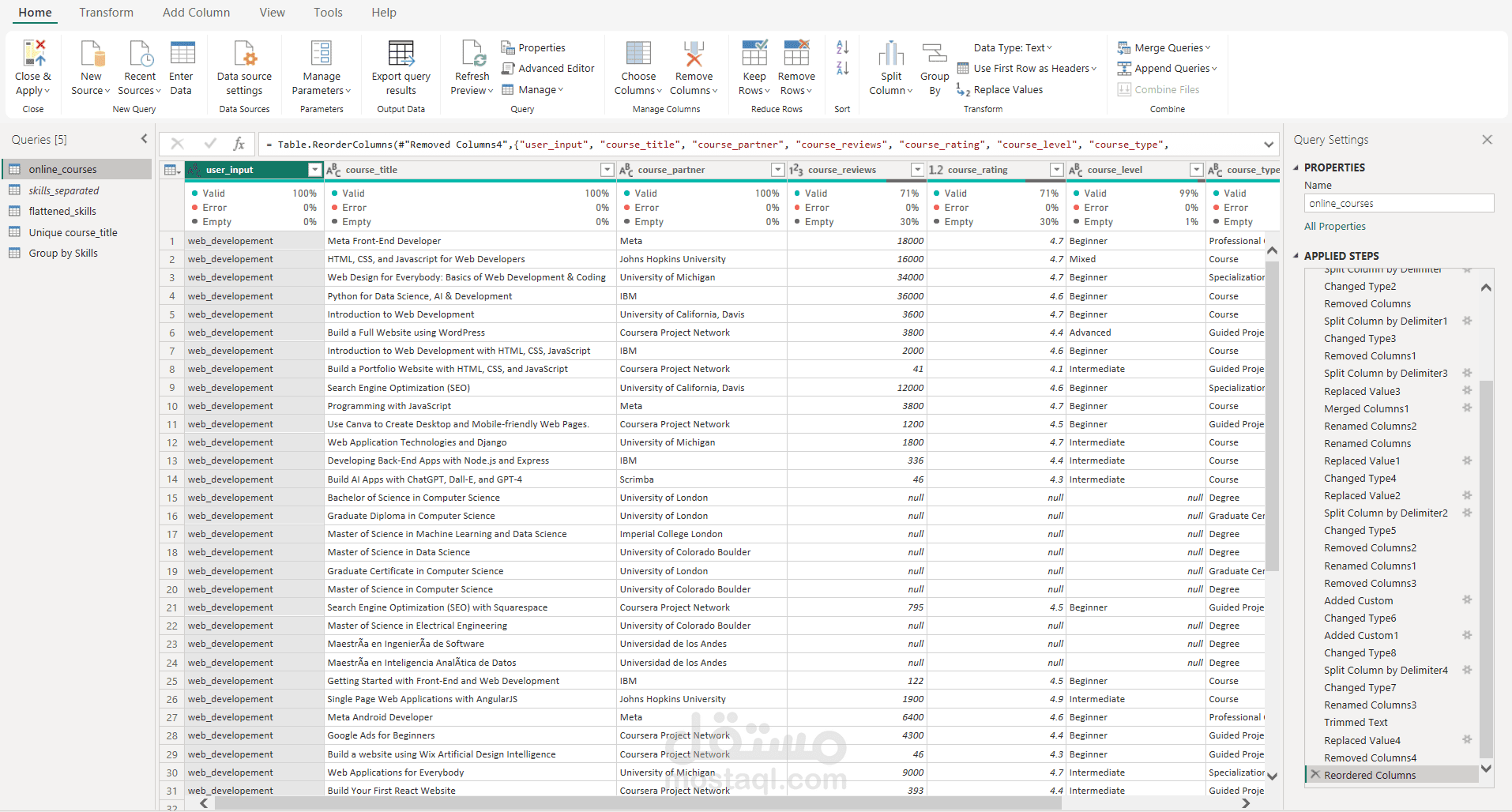Click the Removed Columns4 step

pos(1370,757)
